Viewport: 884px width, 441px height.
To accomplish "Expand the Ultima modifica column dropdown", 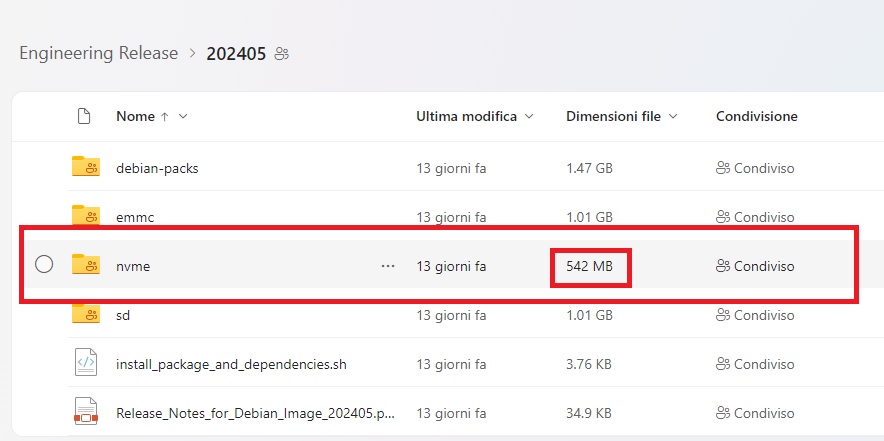I will (x=529, y=117).
